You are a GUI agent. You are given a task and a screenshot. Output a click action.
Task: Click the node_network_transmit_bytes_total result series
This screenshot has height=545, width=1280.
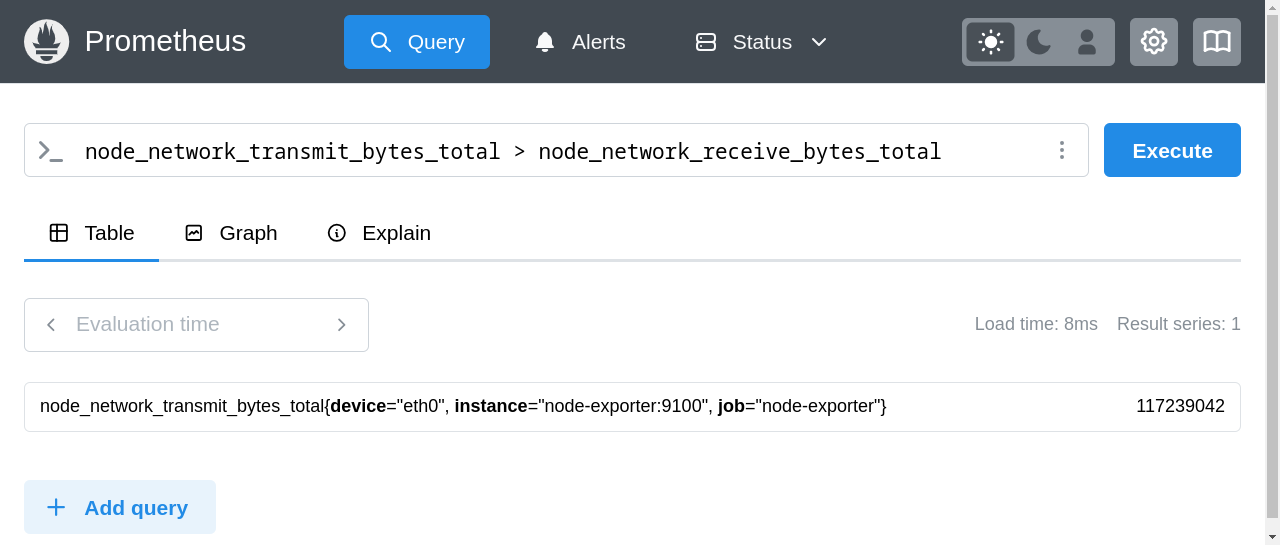click(x=463, y=406)
